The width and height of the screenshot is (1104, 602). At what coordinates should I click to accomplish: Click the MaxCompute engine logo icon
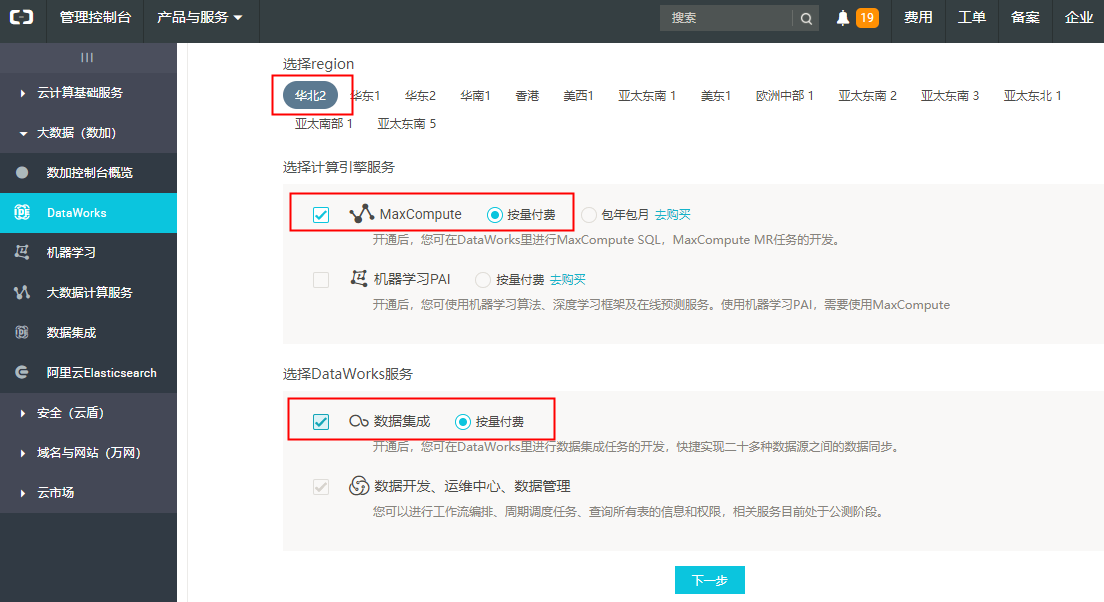click(x=361, y=213)
